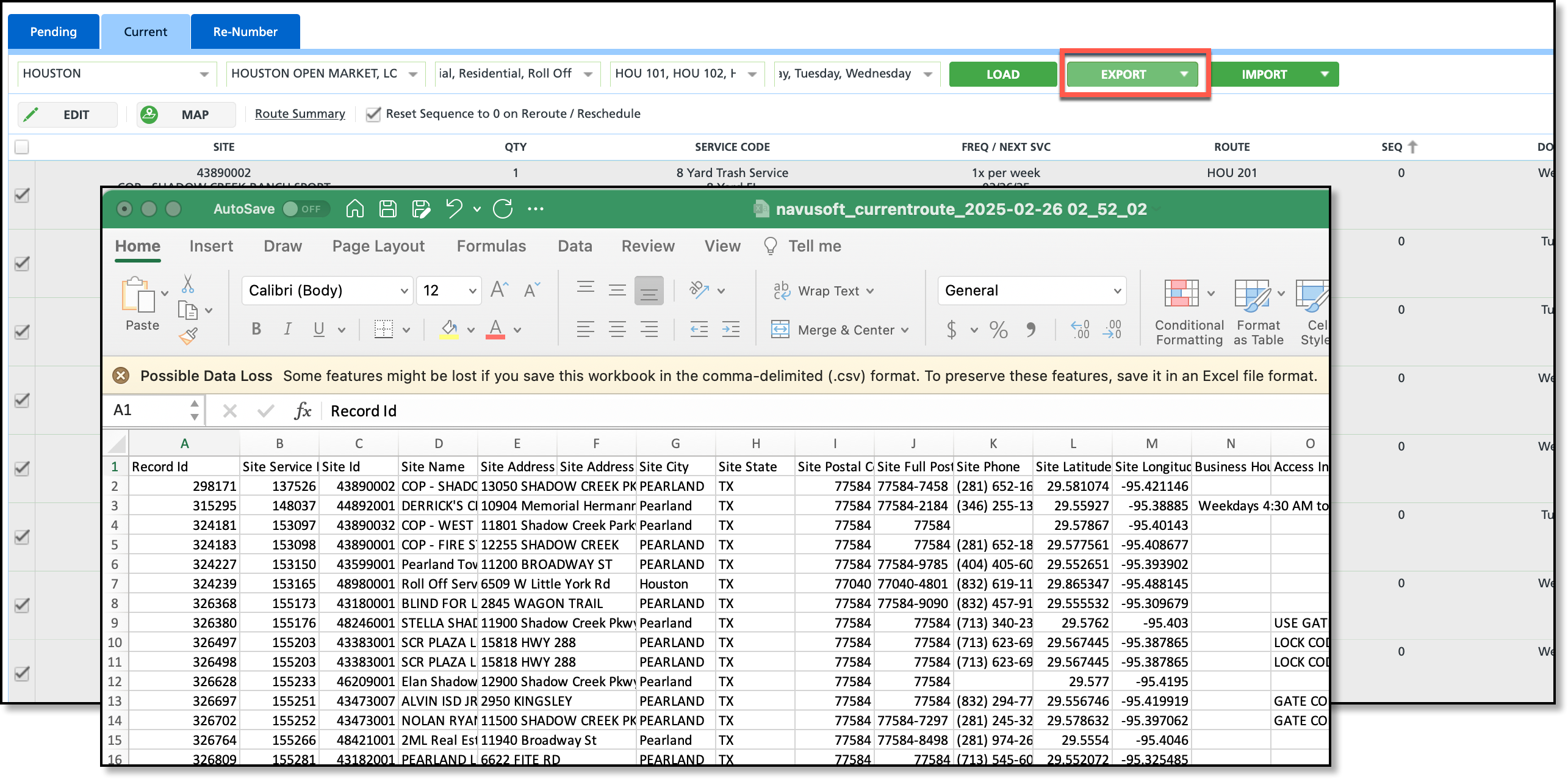
Task: Open the Formulas ribbon tab
Action: click(491, 246)
